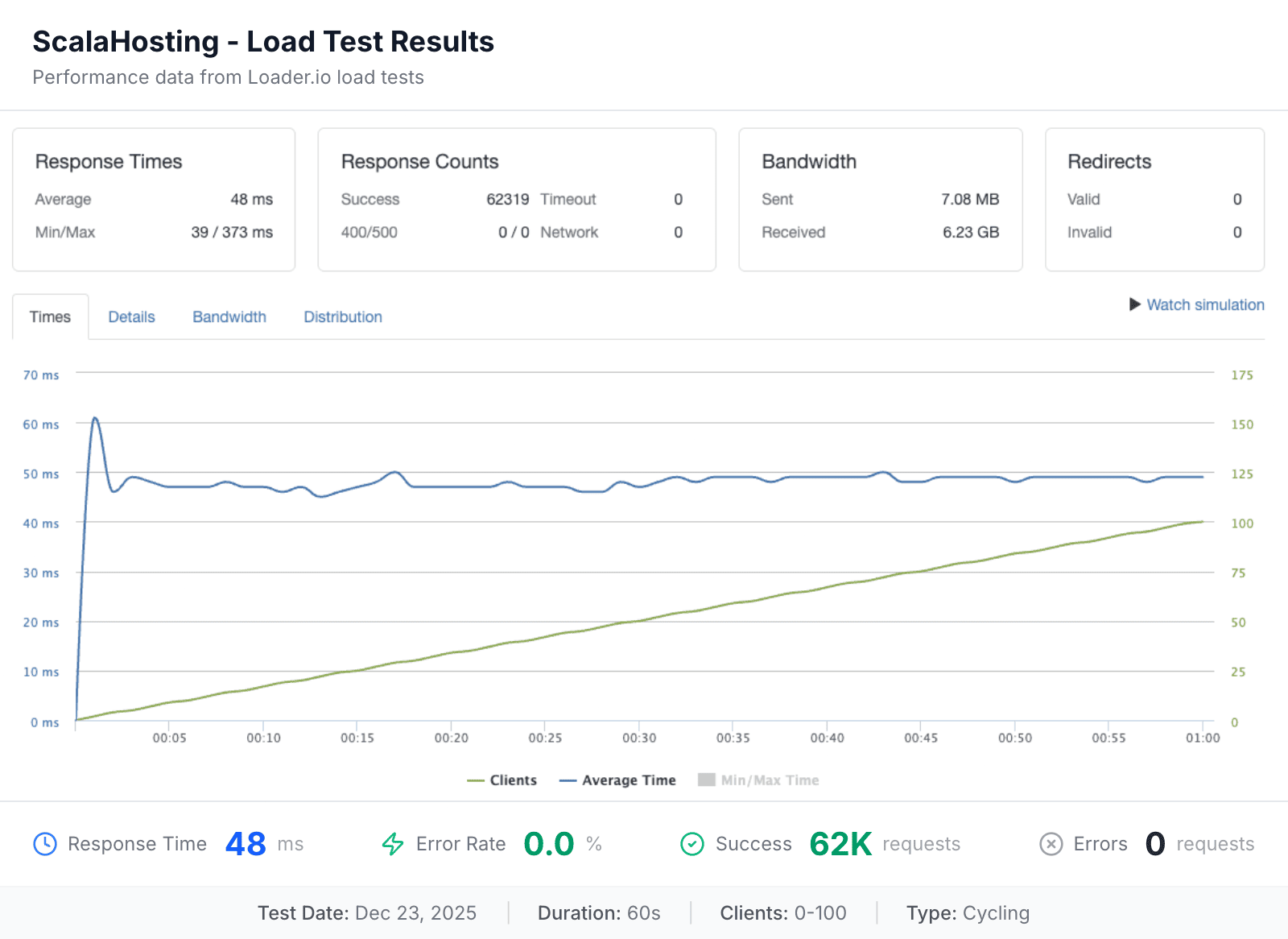
Task: Click the green checkmark Success icon
Action: coord(692,844)
